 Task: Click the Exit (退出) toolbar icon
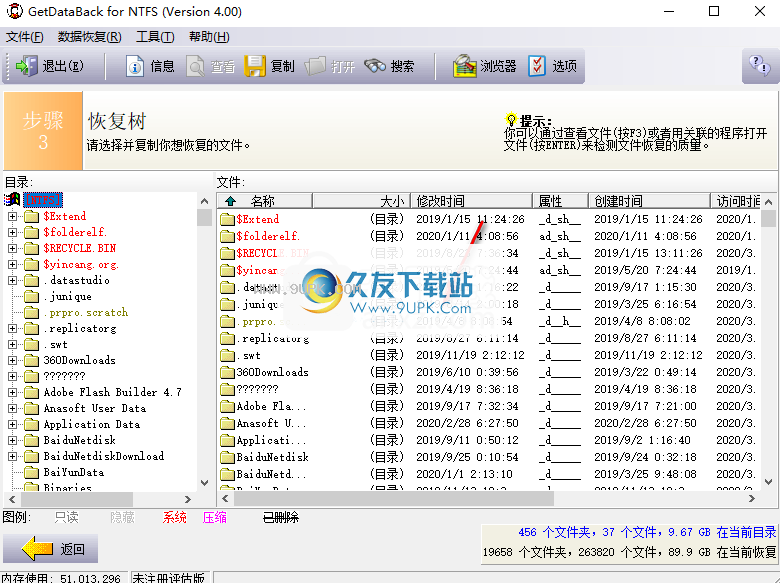26,66
